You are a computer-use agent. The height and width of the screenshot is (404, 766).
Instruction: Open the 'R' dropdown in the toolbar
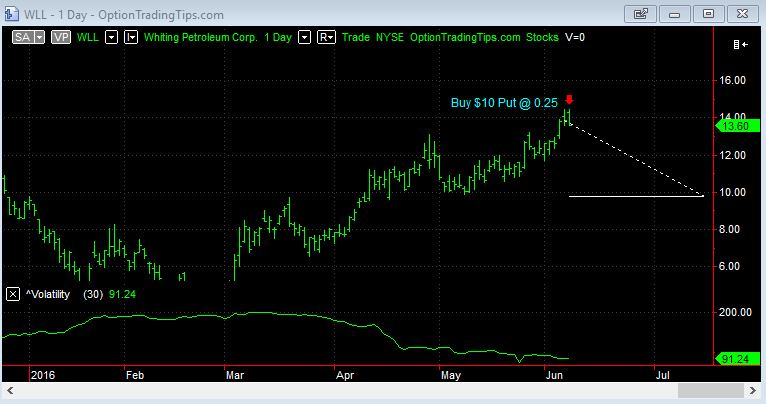(326, 37)
